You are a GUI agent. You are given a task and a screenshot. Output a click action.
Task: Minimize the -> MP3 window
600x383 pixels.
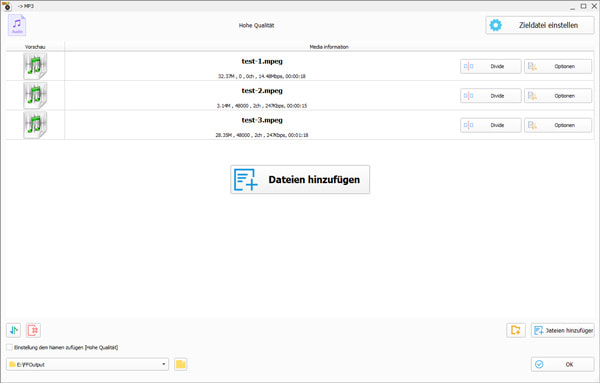point(572,7)
